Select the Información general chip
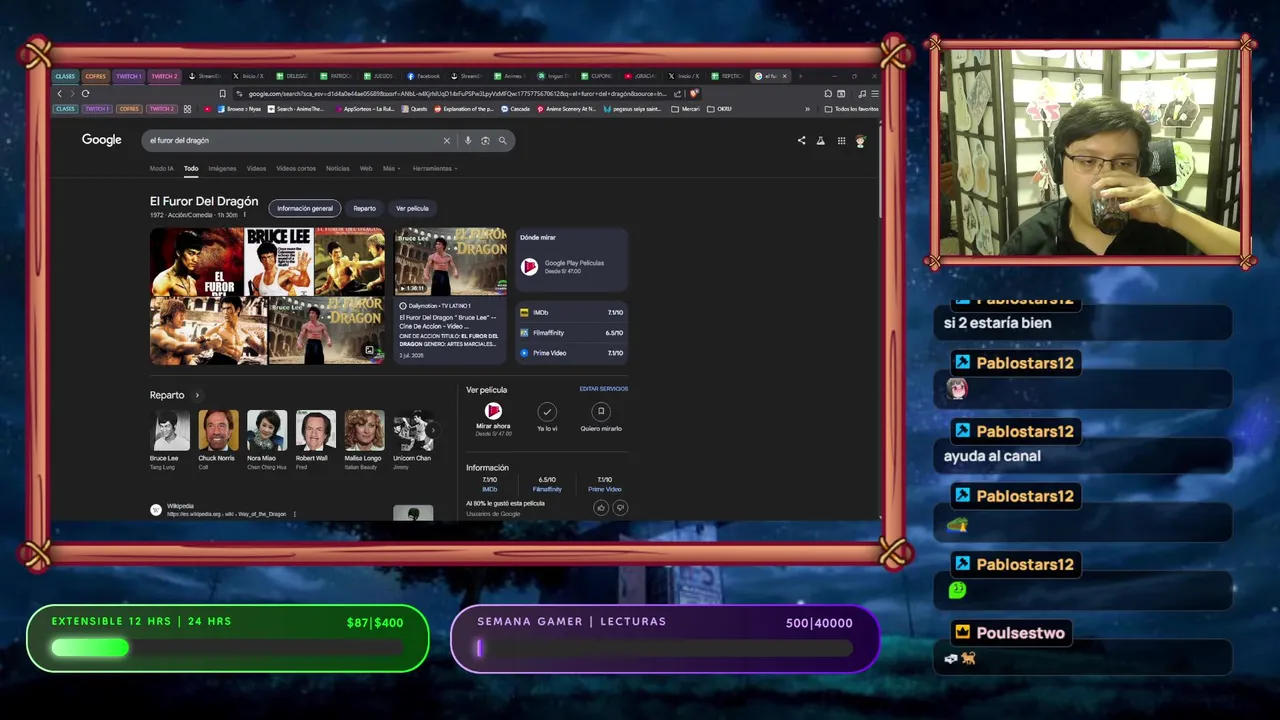The height and width of the screenshot is (720, 1280). [x=305, y=208]
